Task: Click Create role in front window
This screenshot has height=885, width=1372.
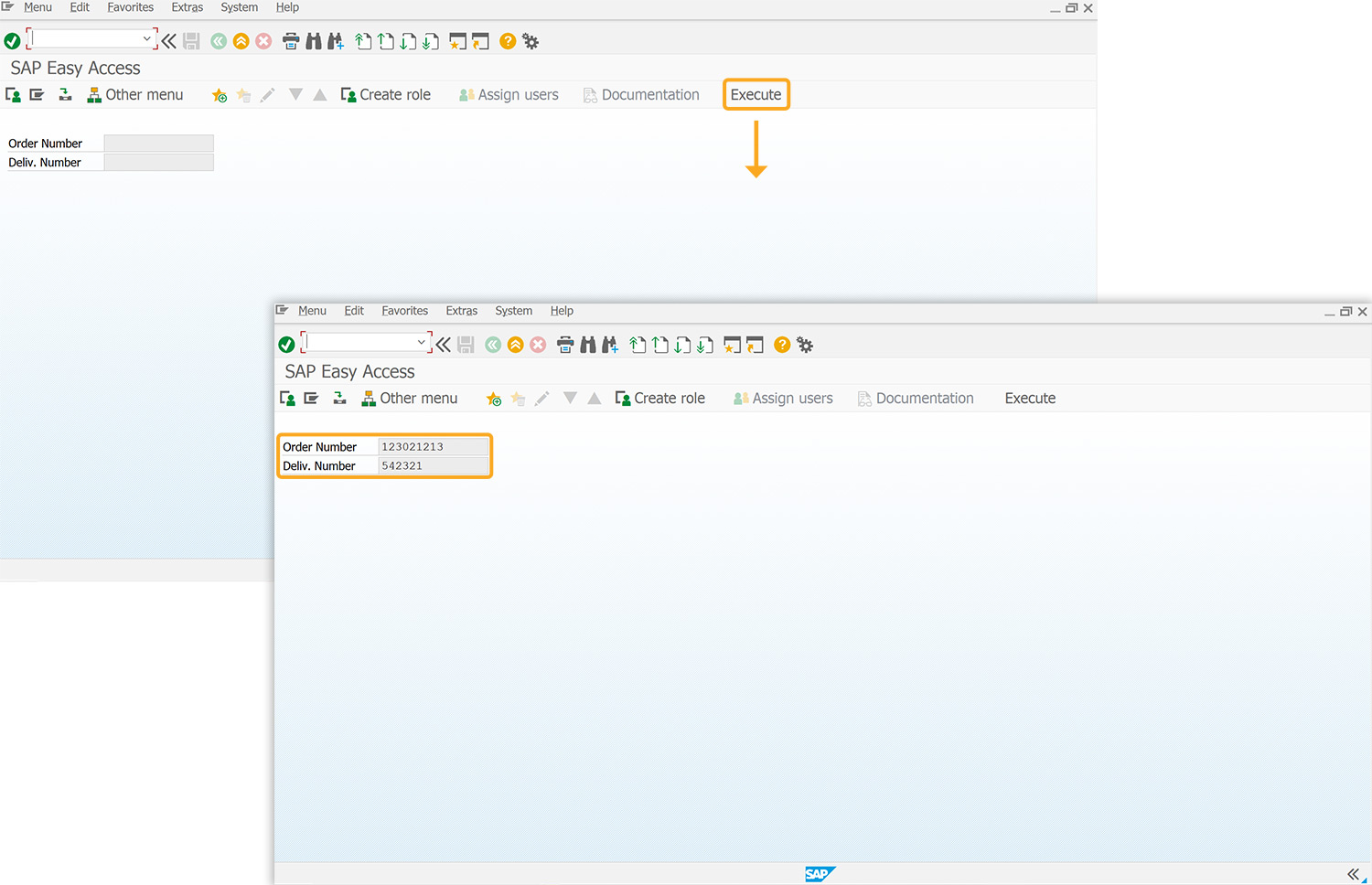Action: 660,399
